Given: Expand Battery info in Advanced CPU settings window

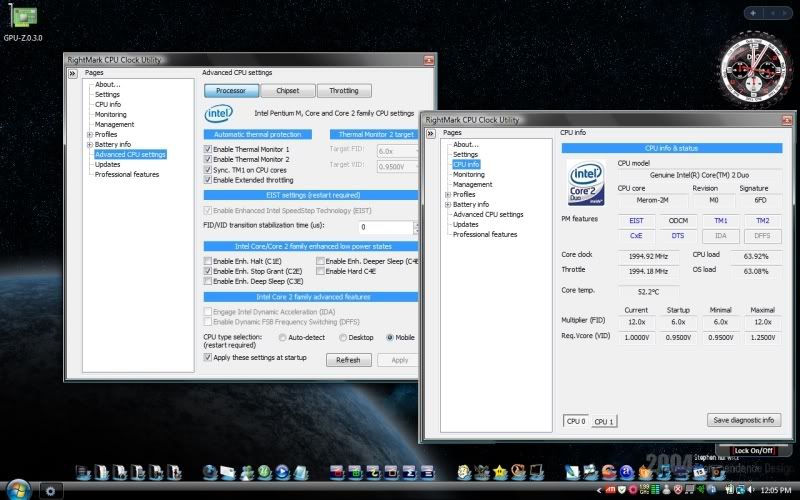Looking at the screenshot, I should click(x=90, y=145).
